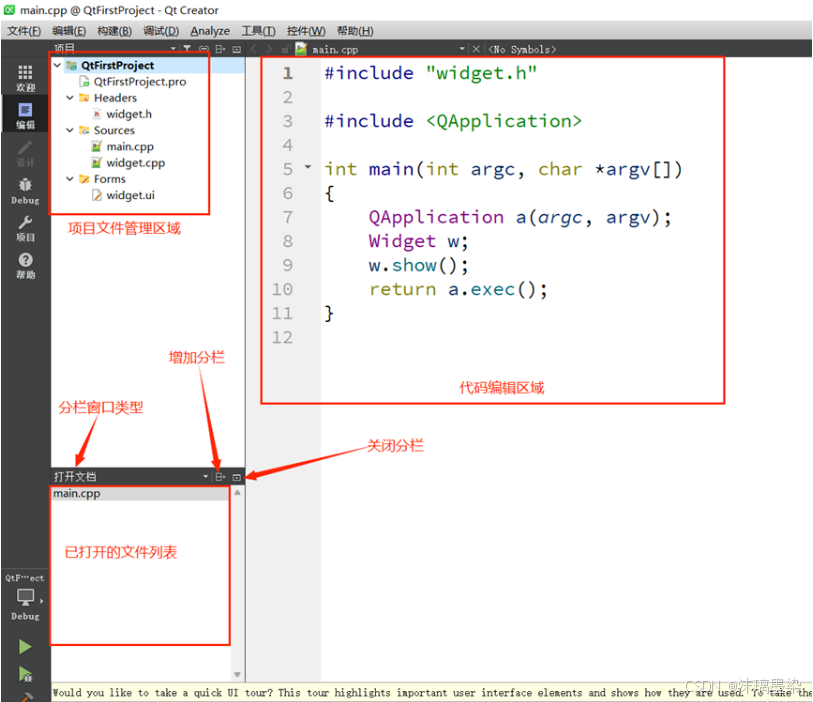Image resolution: width=813 pixels, height=702 pixels.
Task: Filter the project tree with funnel icon
Action: click(x=187, y=49)
